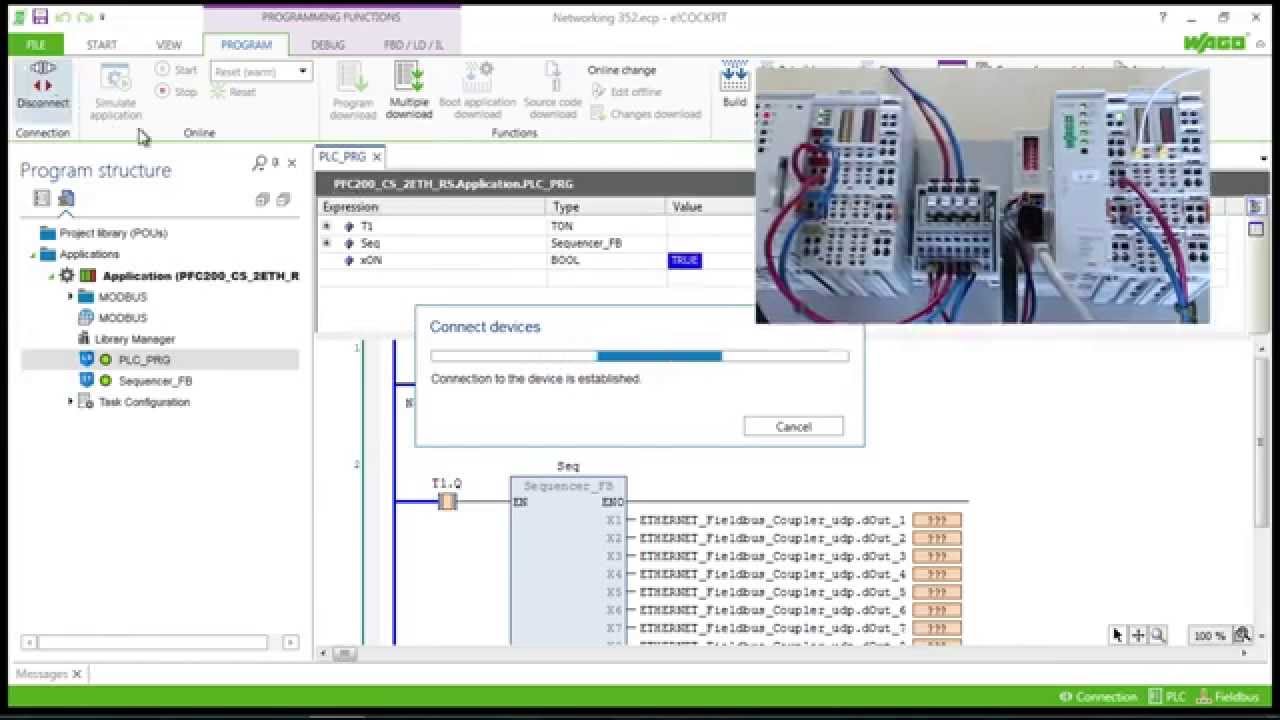
Task: Cancel the Connect devices dialog
Action: click(x=794, y=426)
